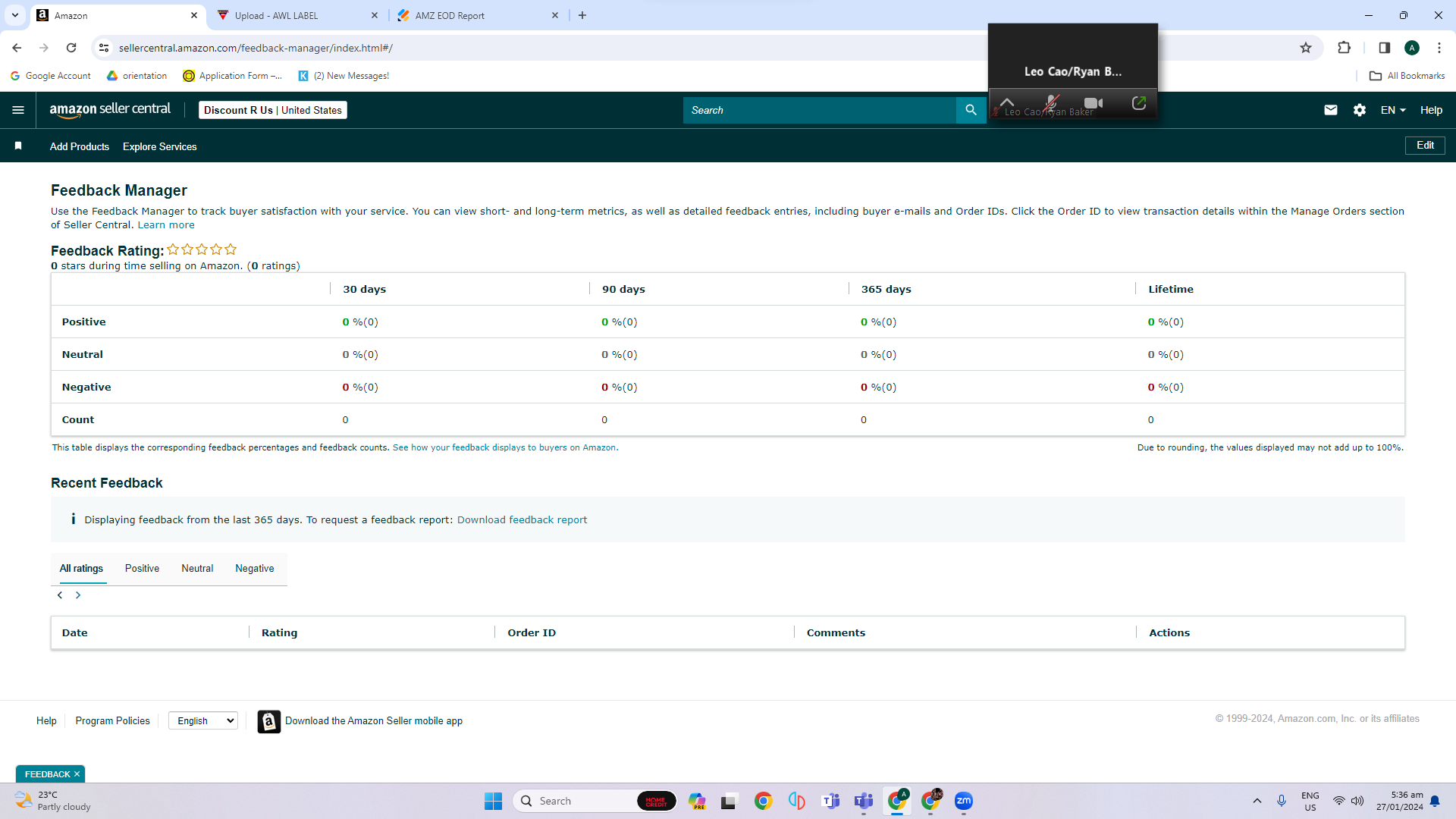Click the Windows taskbar Search box
Viewport: 1456px width, 819px height.
click(595, 801)
